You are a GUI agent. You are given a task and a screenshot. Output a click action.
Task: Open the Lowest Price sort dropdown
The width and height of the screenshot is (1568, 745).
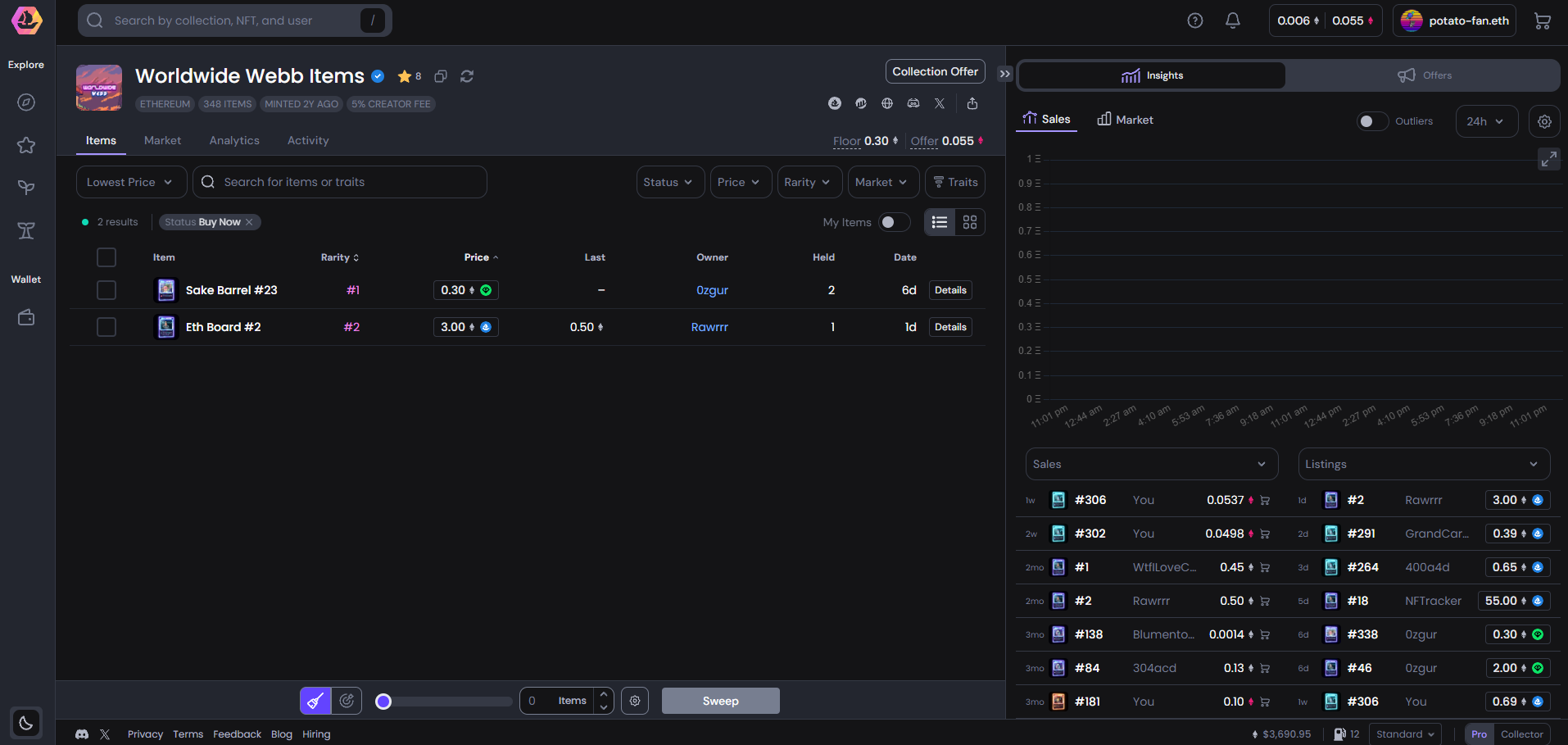click(131, 182)
